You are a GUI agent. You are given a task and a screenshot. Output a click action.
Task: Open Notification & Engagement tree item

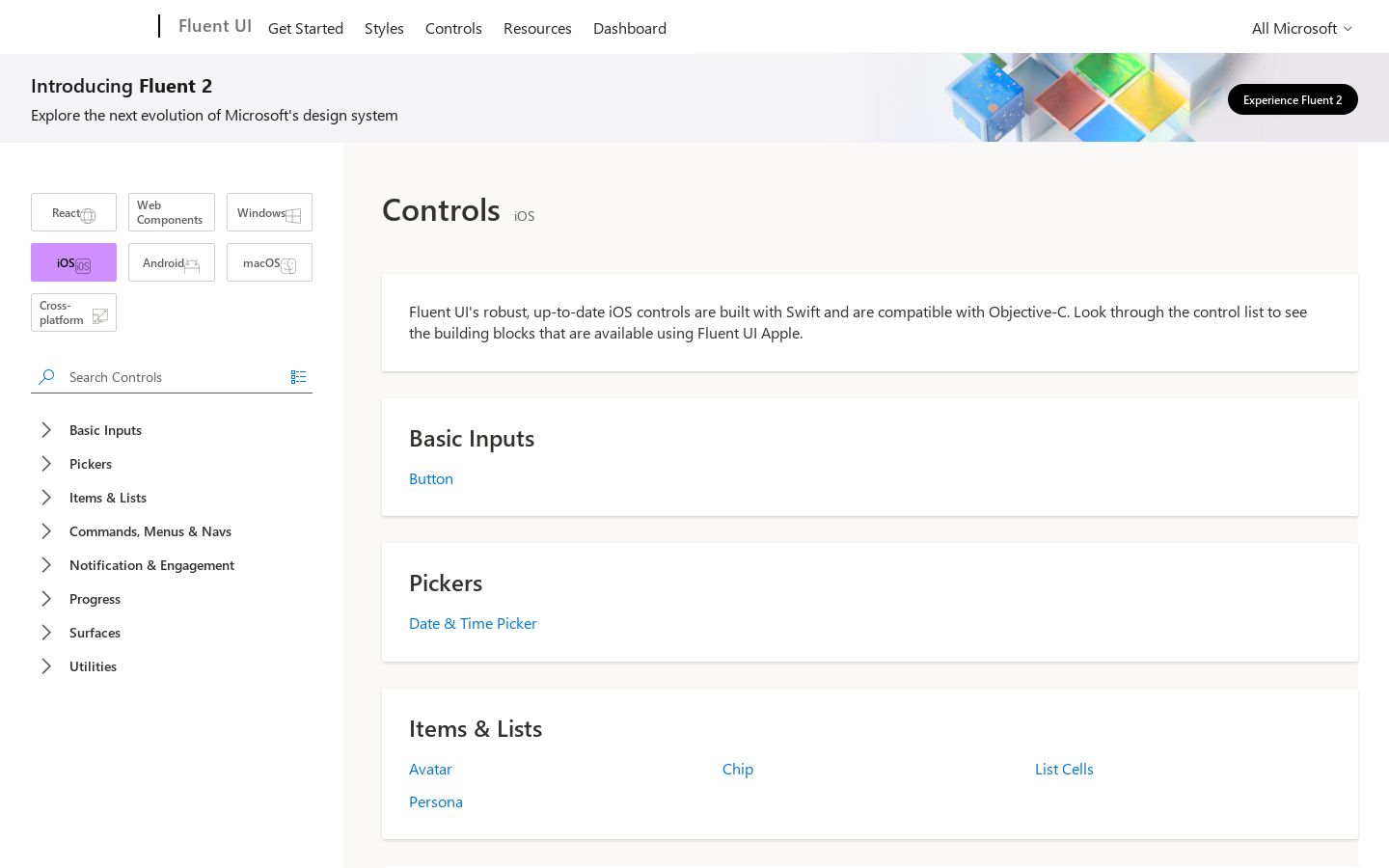point(151,565)
